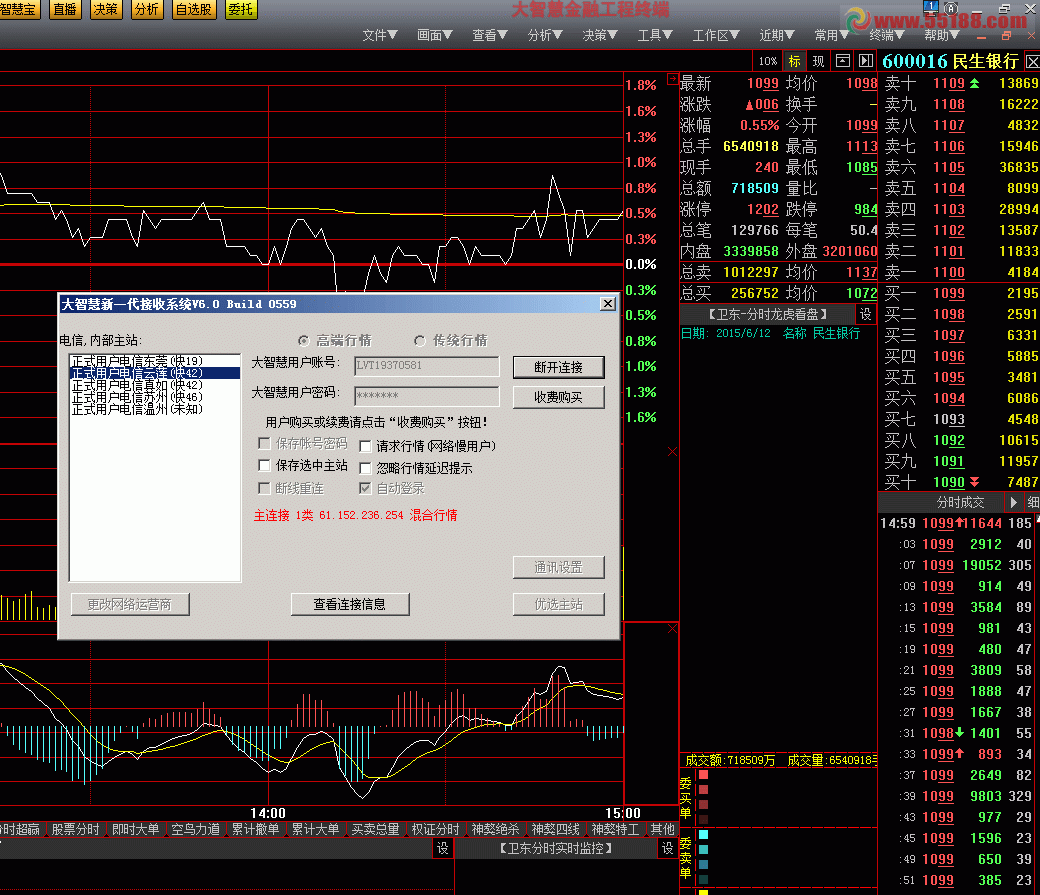Viewport: 1040px width, 895px height.
Task: Open the 工具 dropdown menu
Action: (655, 35)
